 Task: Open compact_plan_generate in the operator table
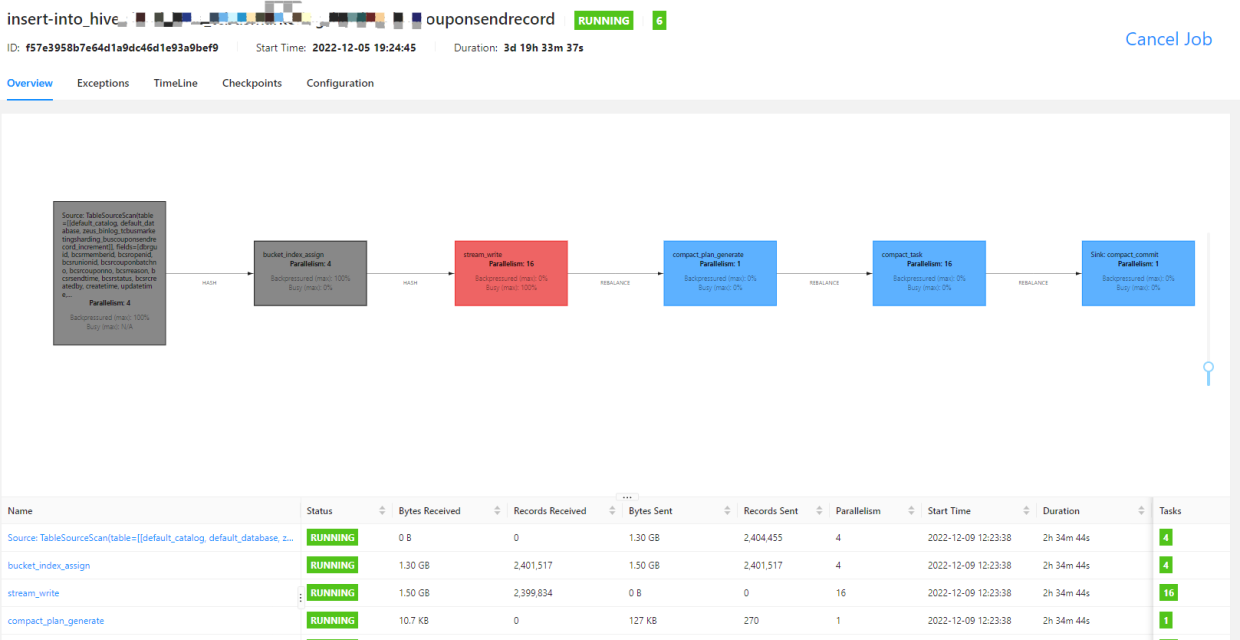pyautogui.click(x=56, y=621)
